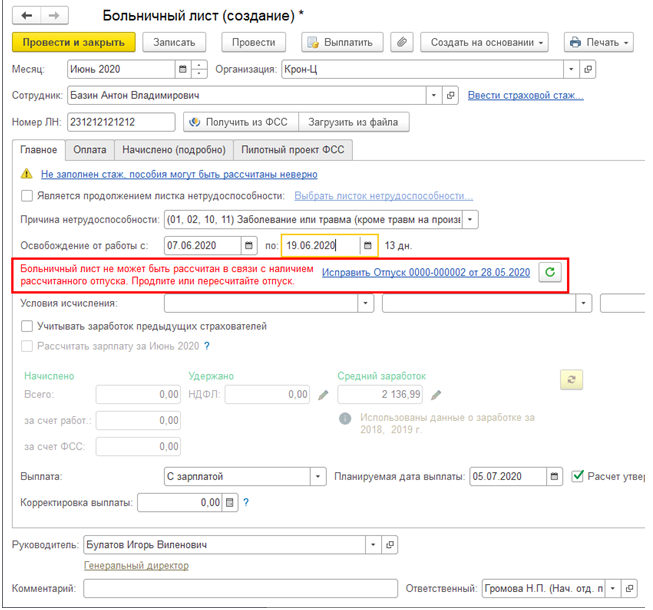Image resolution: width=653 pixels, height=610 pixels.
Task: Recalculate the document with the yellow refresh button
Action: (x=571, y=379)
